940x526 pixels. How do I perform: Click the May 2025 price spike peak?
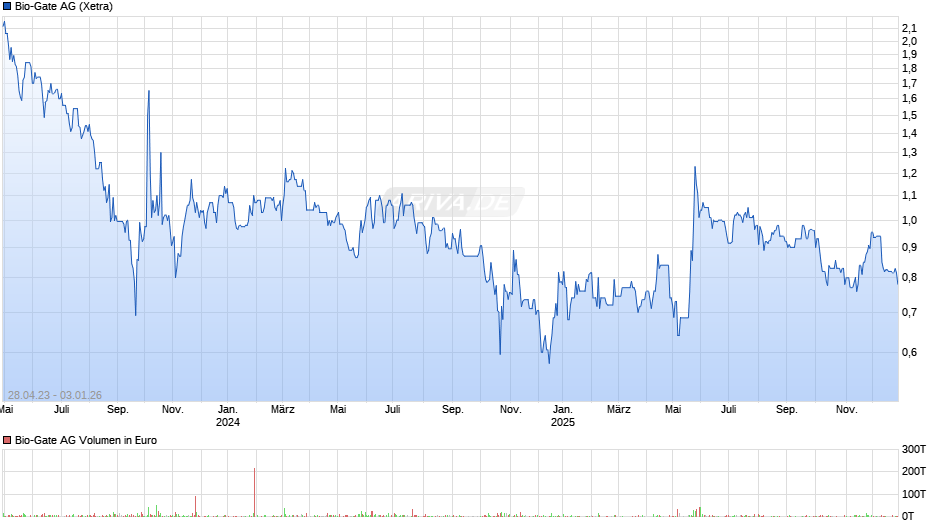[x=695, y=167]
